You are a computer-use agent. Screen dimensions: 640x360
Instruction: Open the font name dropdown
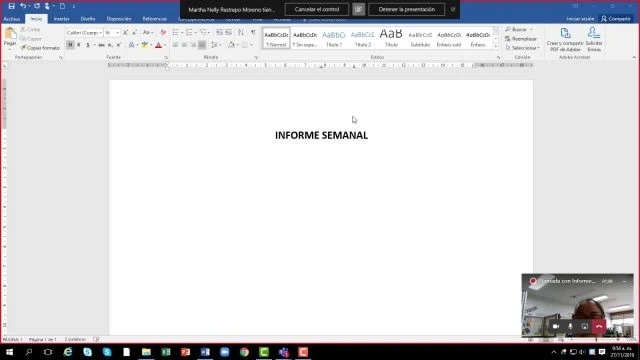click(101, 33)
